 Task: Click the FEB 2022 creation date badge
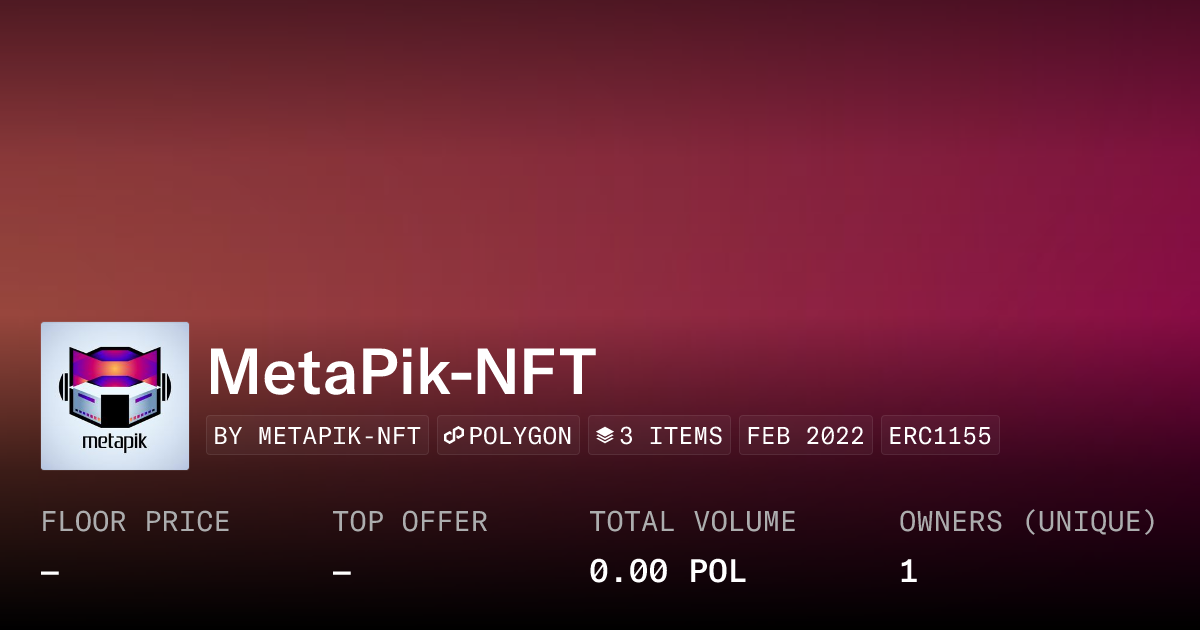pyautogui.click(x=805, y=436)
